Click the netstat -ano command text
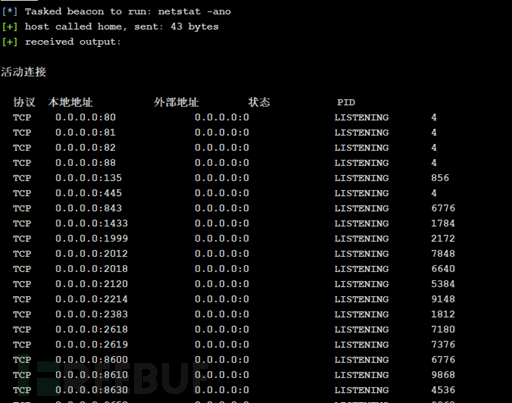Image resolution: width=512 pixels, height=403 pixels. 194,12
